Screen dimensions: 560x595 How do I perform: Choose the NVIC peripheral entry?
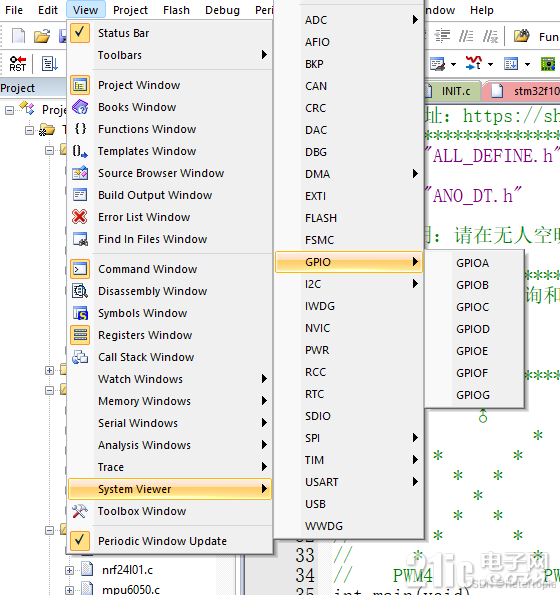pos(349,328)
